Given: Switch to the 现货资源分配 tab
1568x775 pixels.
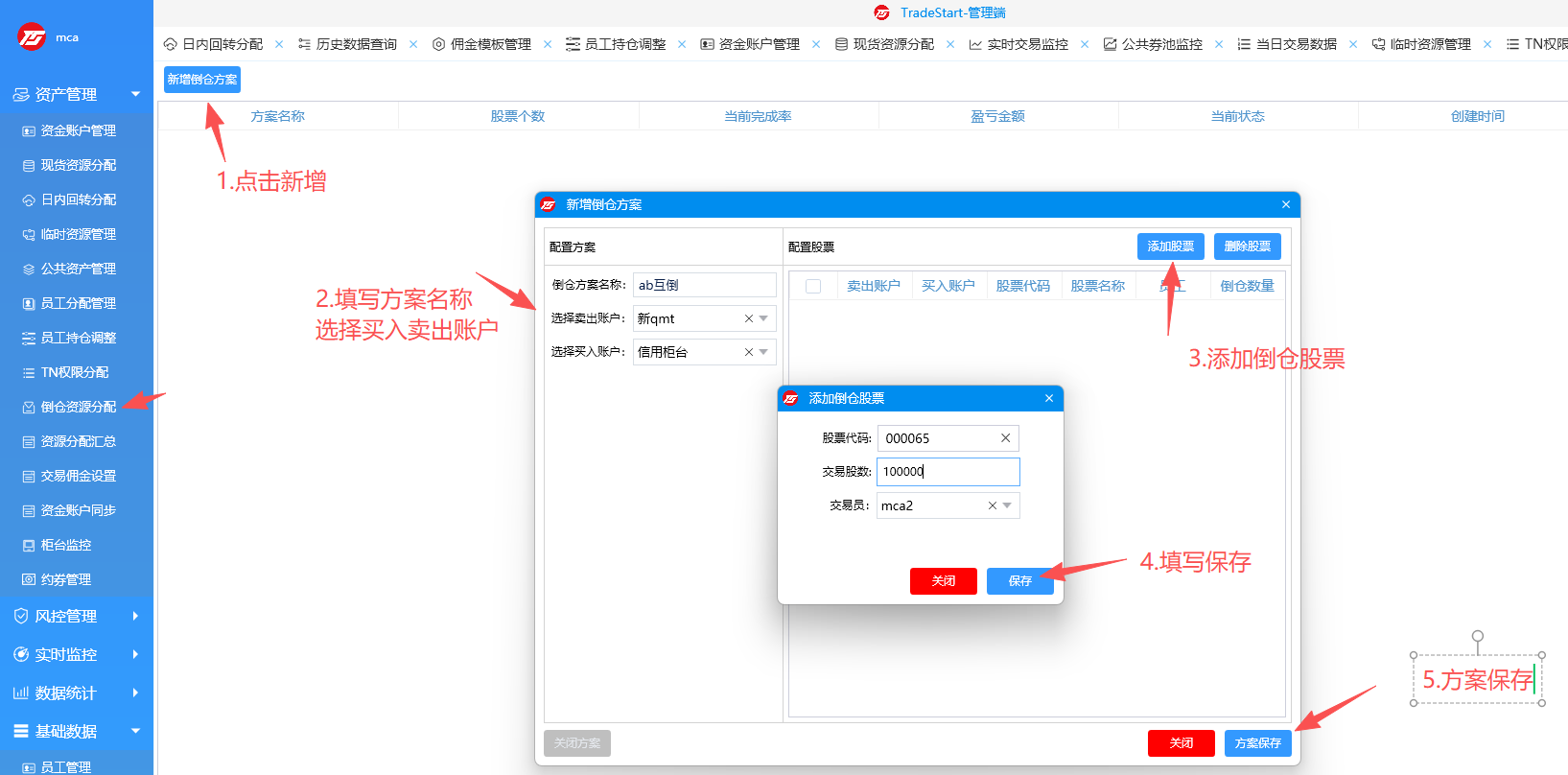Looking at the screenshot, I should [x=884, y=44].
